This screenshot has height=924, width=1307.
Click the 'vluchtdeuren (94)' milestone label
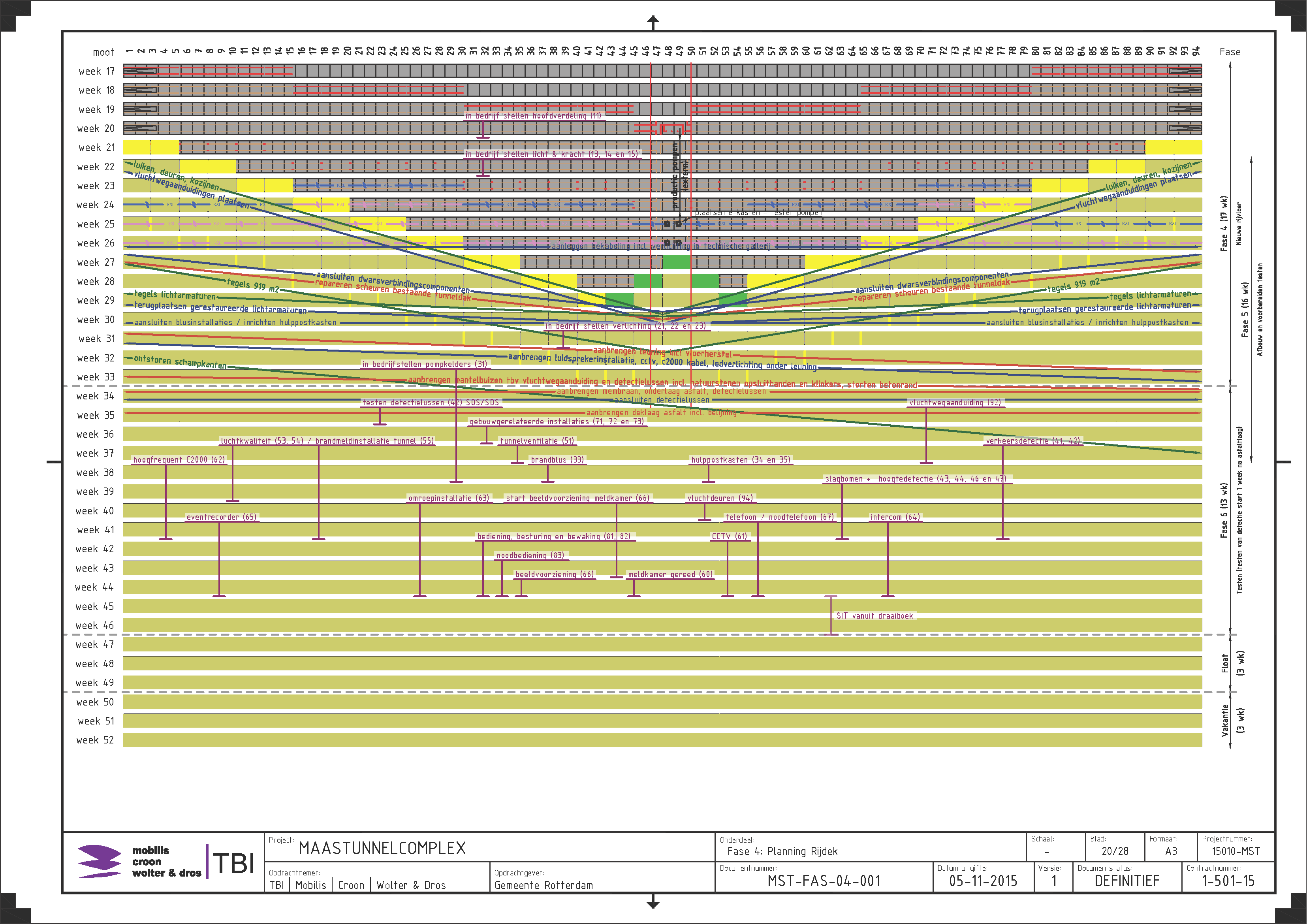point(720,498)
